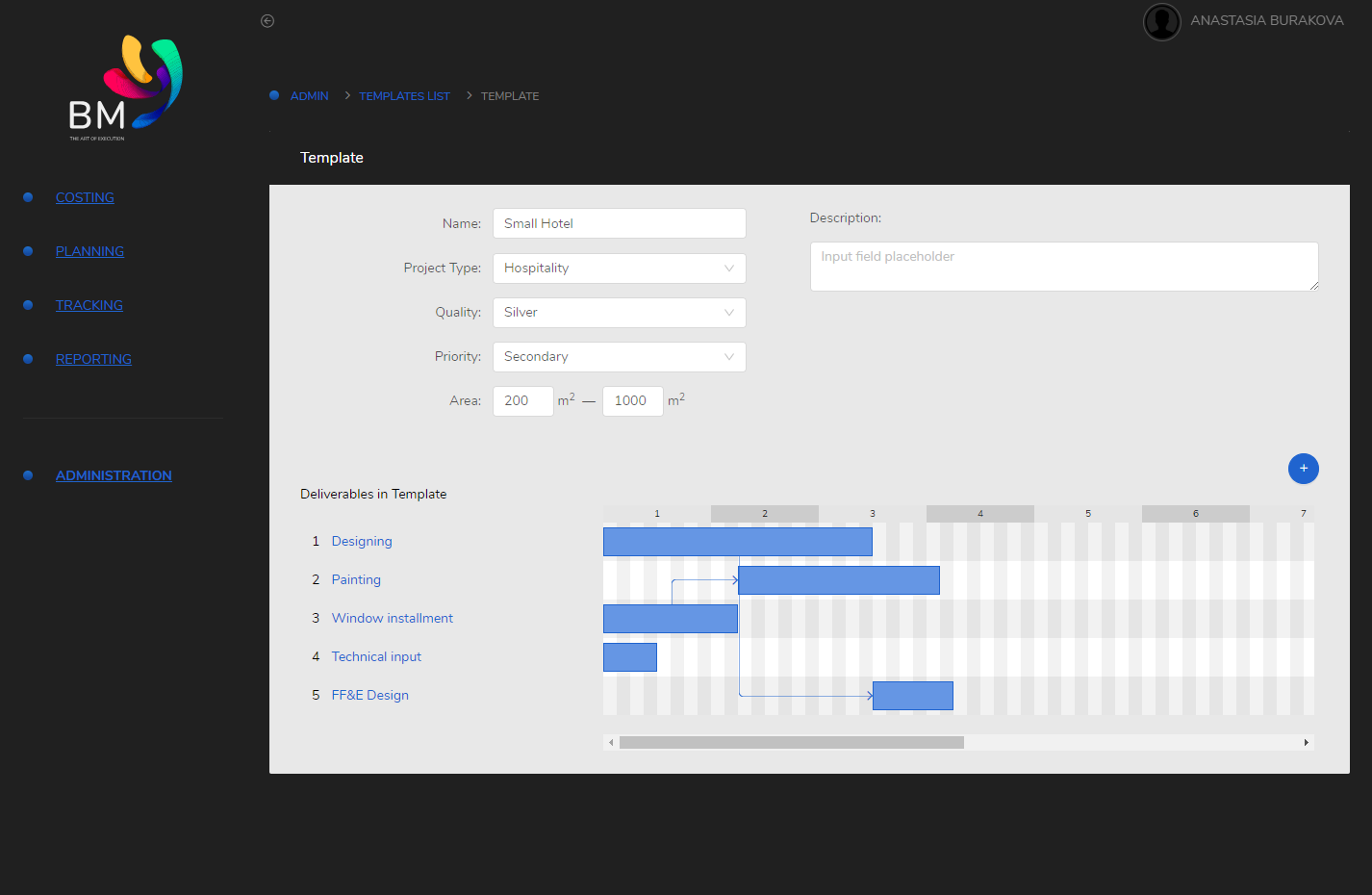Switch to the TEMPLATES LIST breadcrumb page

point(404,95)
